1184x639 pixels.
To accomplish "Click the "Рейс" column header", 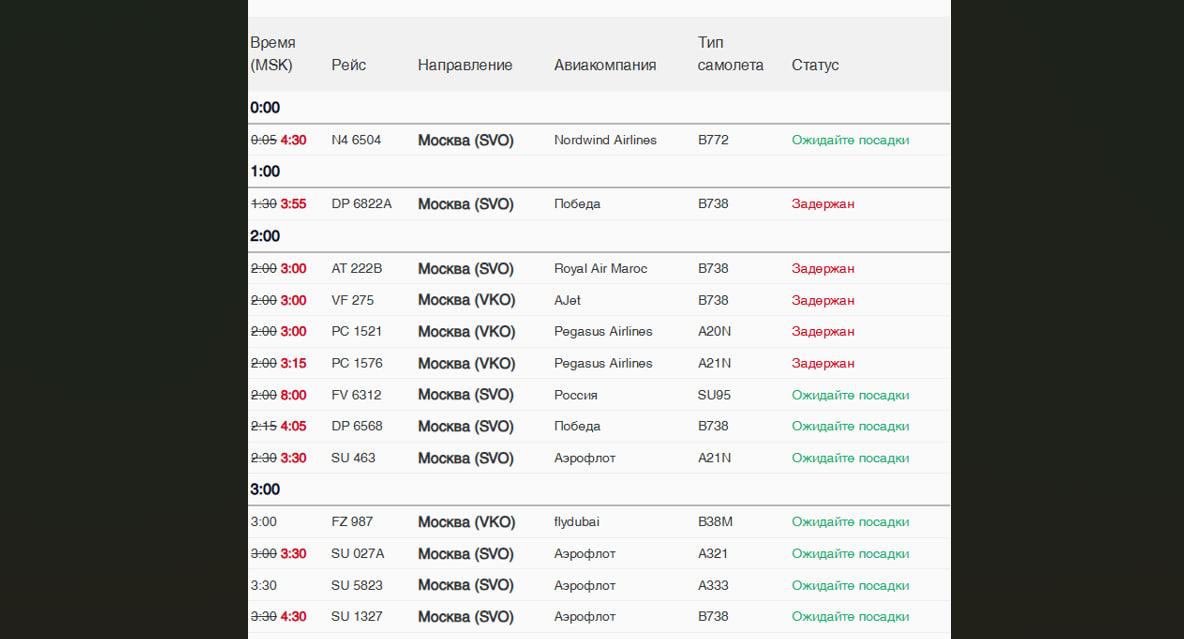I will click(x=348, y=65).
